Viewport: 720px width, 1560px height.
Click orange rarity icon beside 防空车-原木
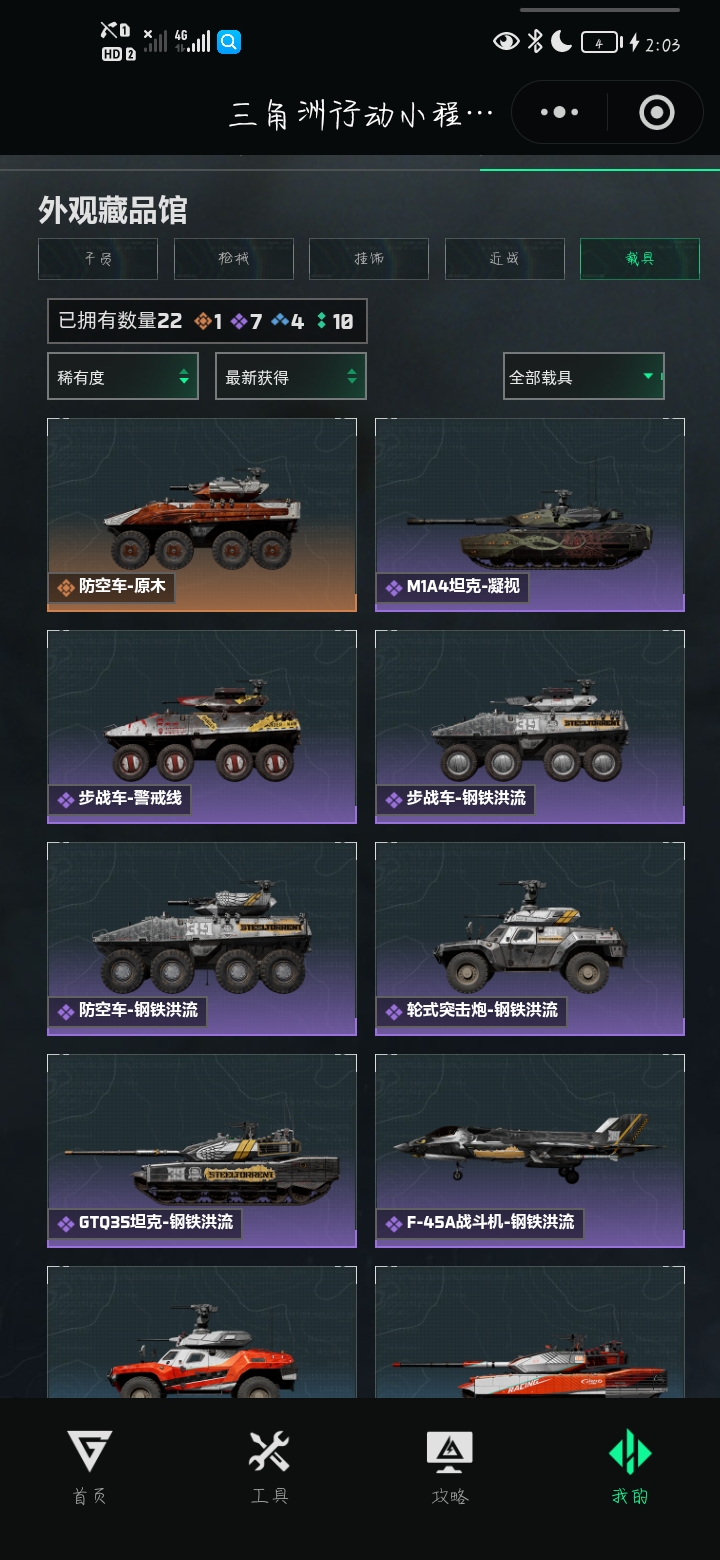coord(66,588)
